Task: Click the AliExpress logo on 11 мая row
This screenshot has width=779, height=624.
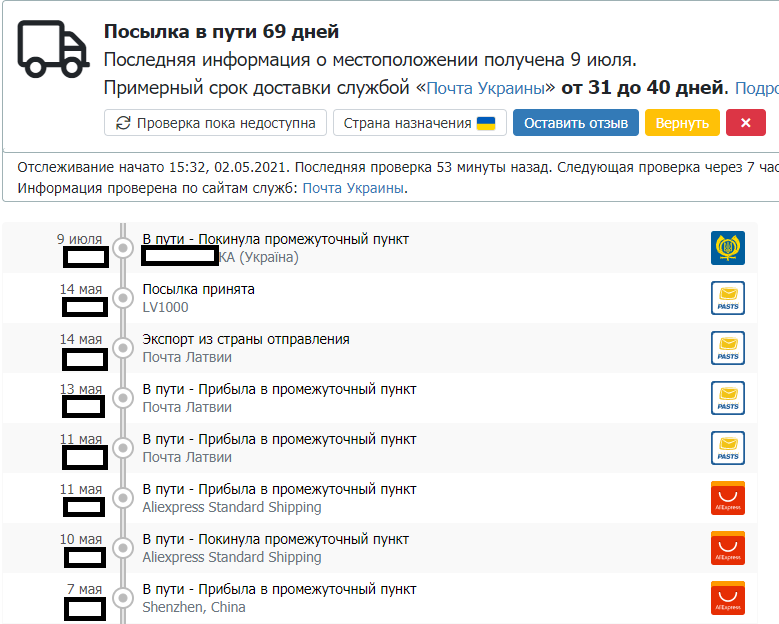Action: [727, 498]
